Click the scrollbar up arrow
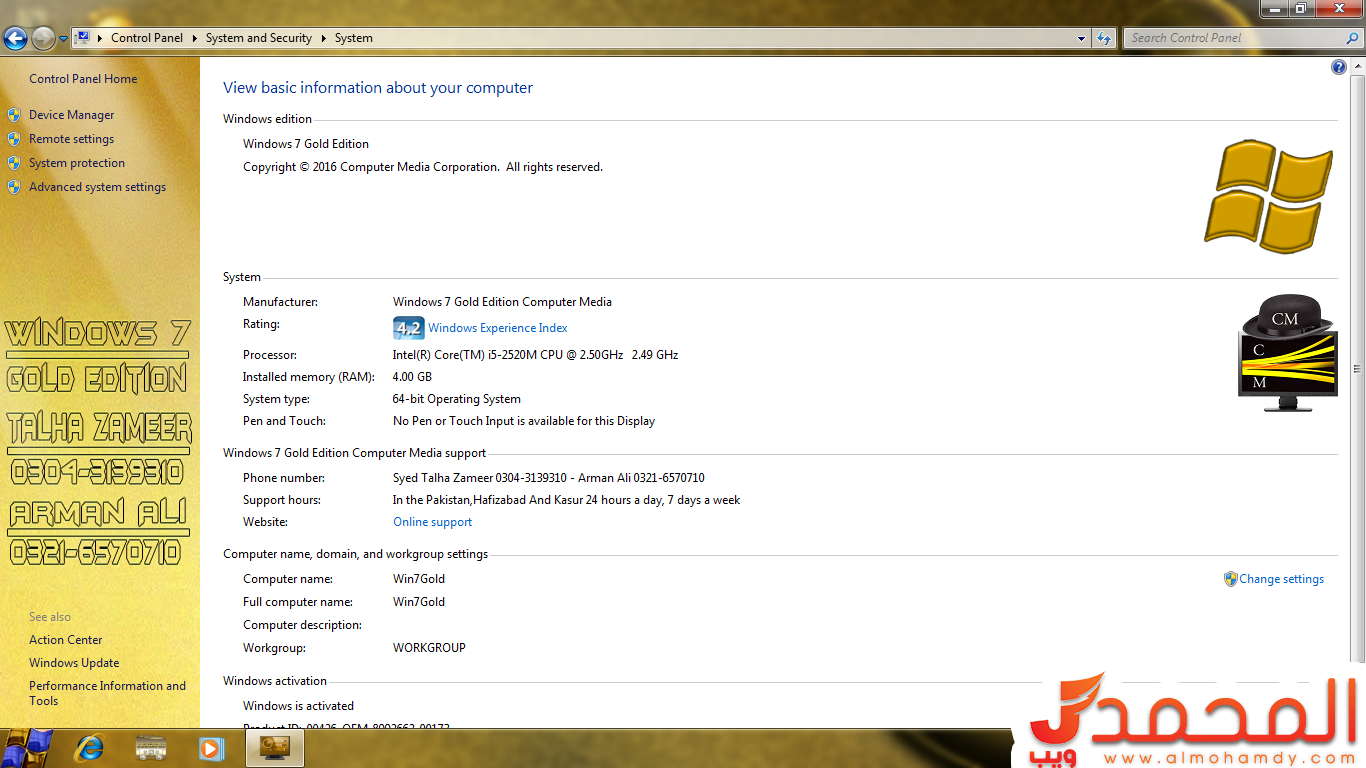Screen dimensions: 1366x768 point(1358,65)
